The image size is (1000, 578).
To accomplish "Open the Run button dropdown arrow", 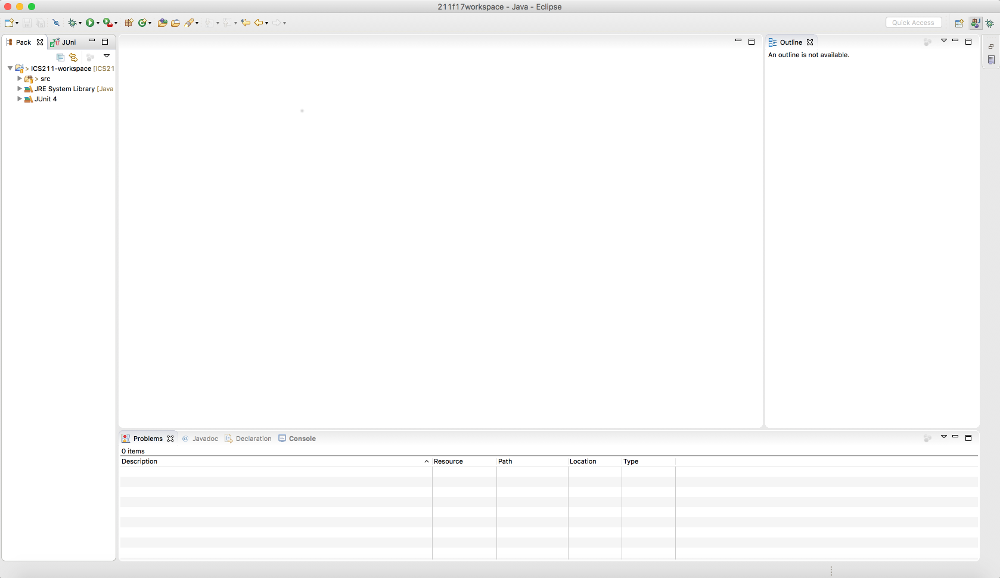I will pyautogui.click(x=98, y=23).
